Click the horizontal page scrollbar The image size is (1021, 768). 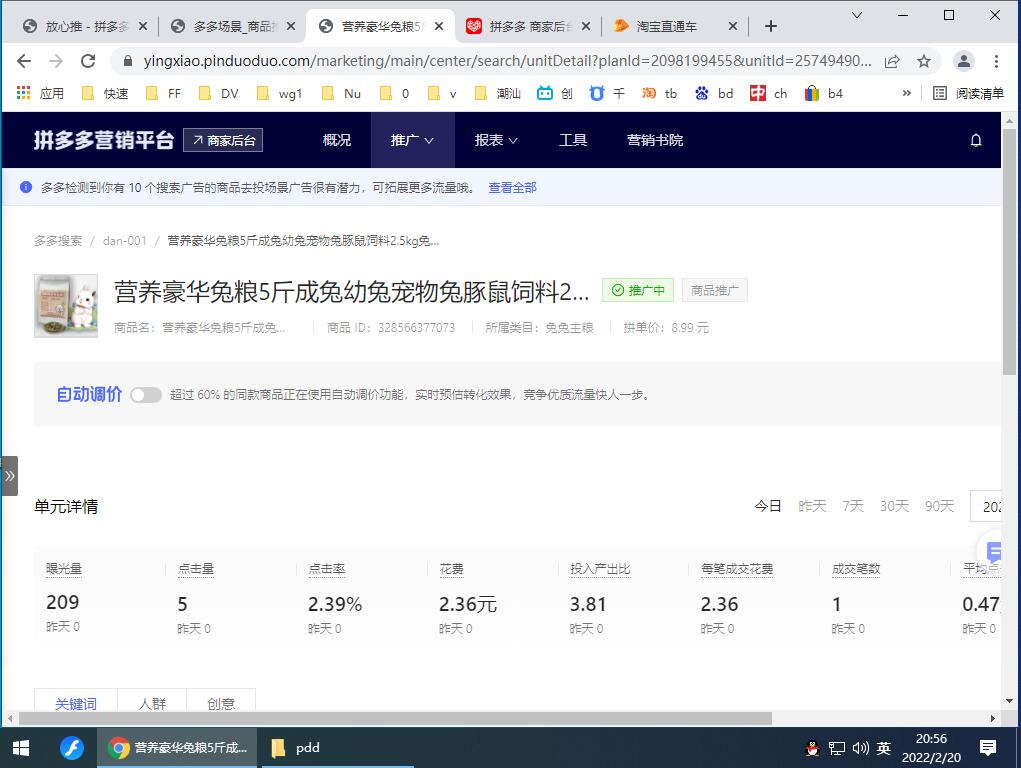(x=395, y=718)
